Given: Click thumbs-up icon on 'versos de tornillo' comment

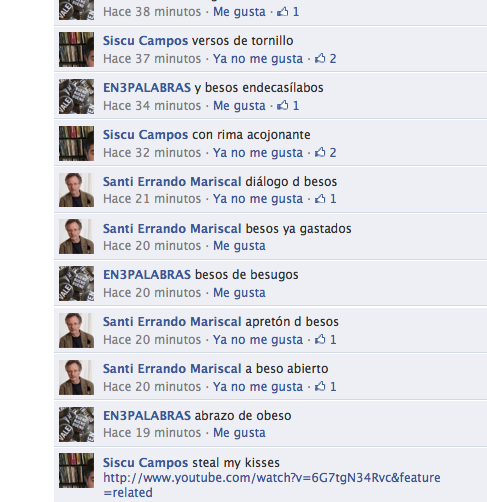Looking at the screenshot, I should pos(320,58).
